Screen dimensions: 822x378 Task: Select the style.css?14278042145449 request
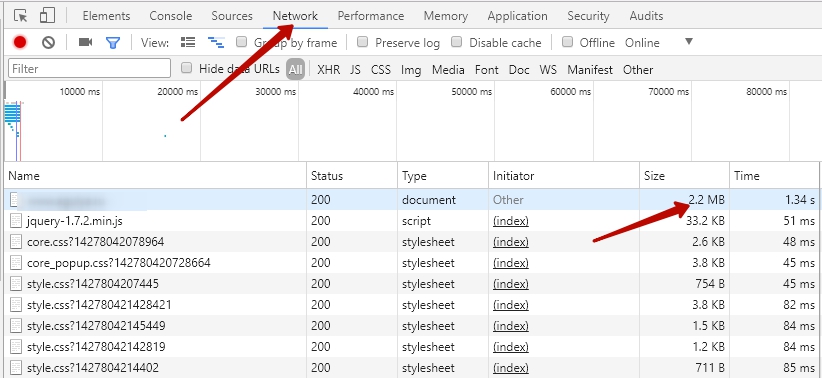[x=96, y=326]
